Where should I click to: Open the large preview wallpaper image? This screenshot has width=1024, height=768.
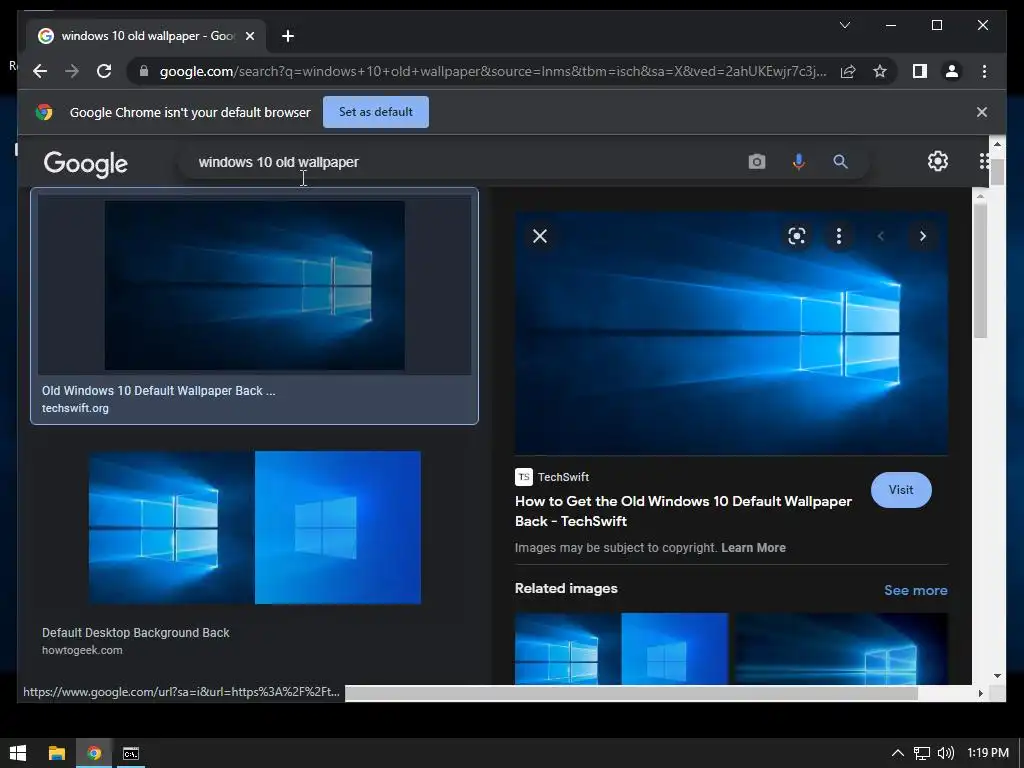tap(731, 333)
